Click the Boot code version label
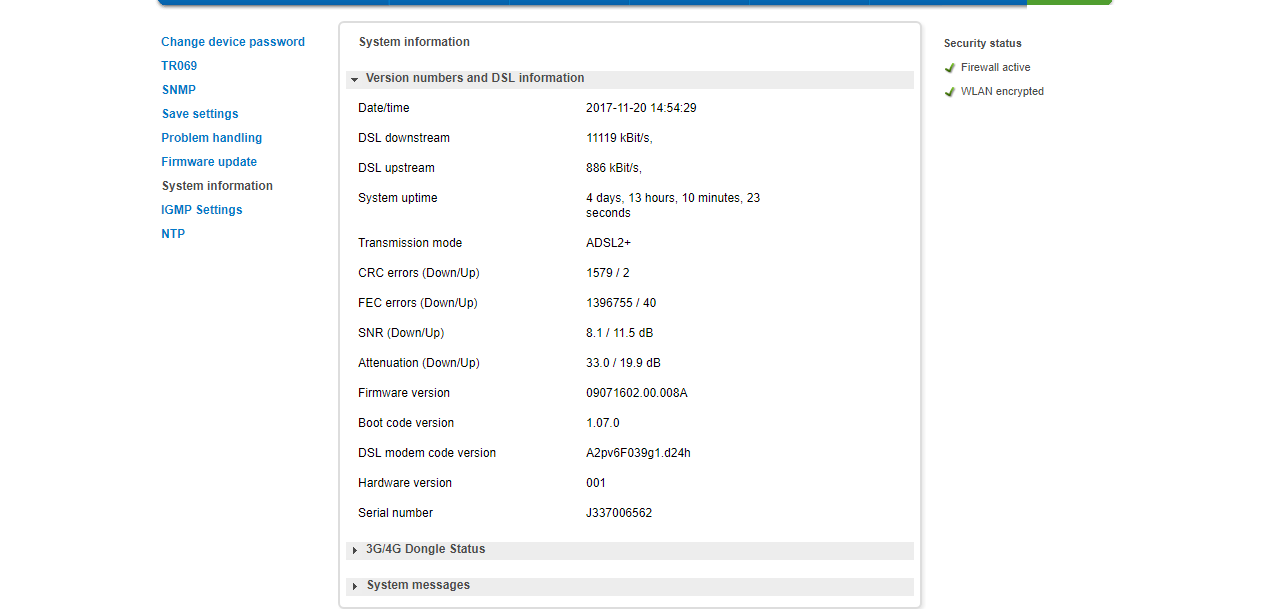This screenshot has width=1264, height=609. tap(406, 423)
